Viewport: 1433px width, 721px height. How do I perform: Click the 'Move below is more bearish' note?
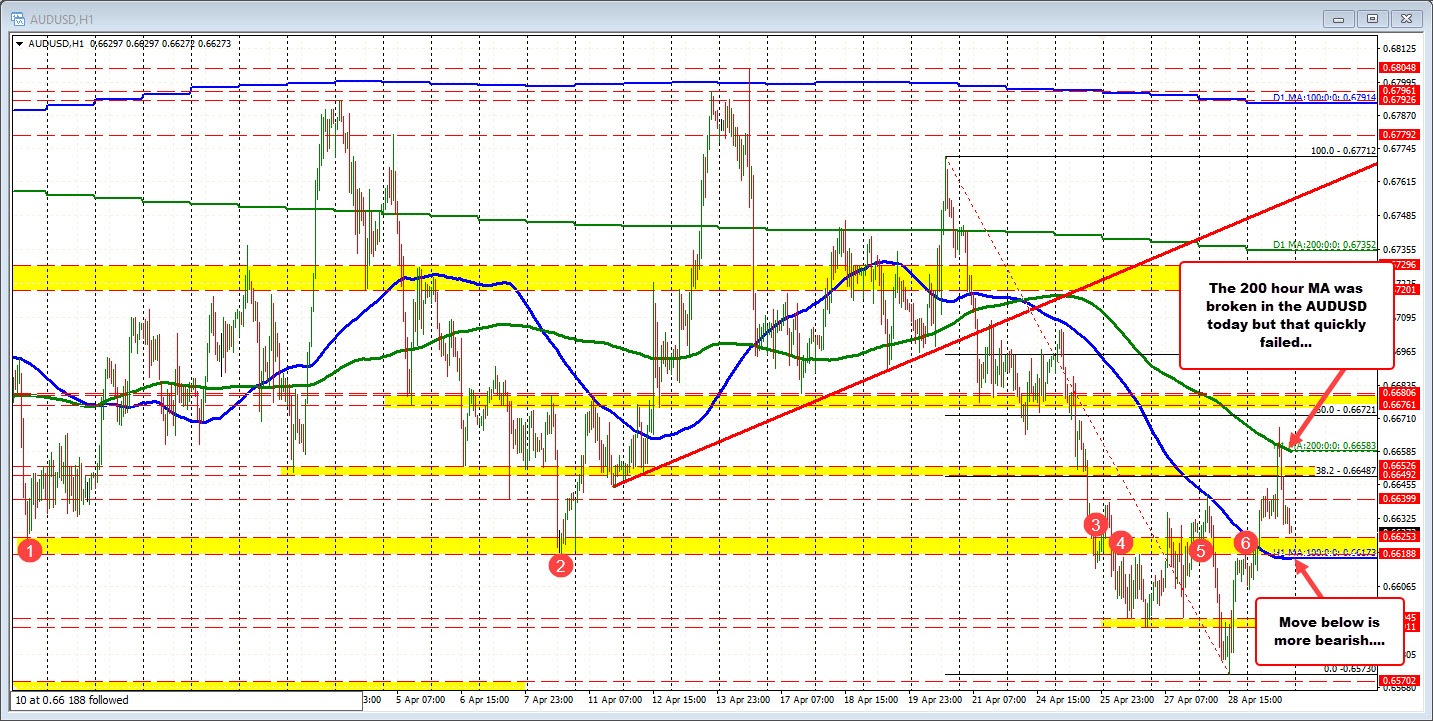(x=1330, y=629)
